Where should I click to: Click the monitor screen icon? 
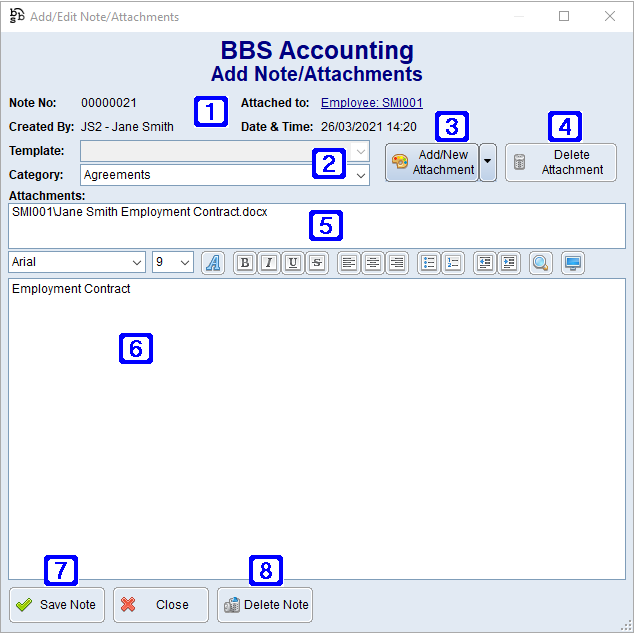pyautogui.click(x=573, y=263)
